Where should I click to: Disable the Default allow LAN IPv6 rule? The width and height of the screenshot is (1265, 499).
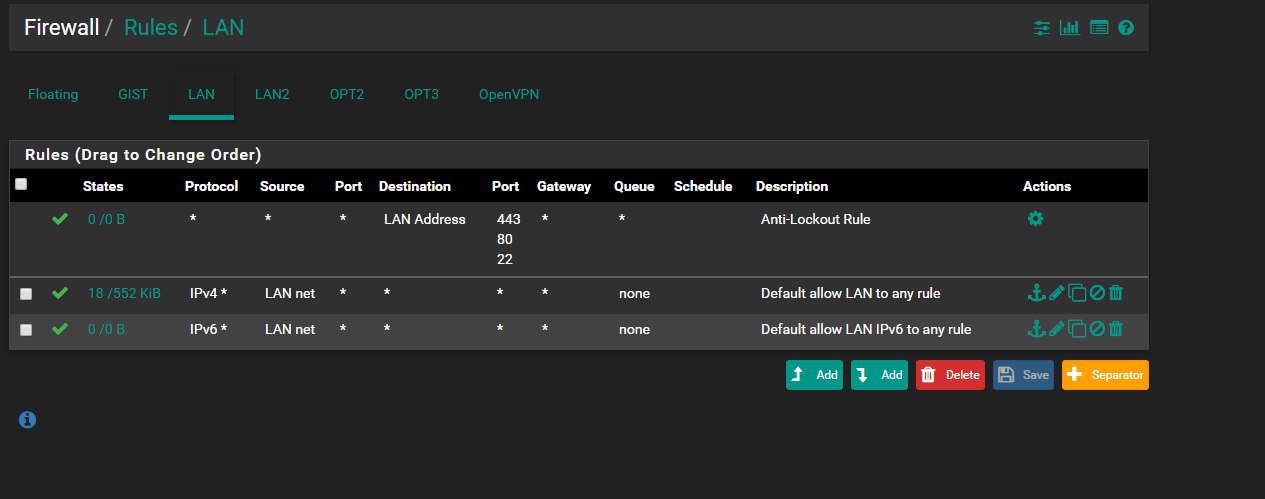(1097, 328)
